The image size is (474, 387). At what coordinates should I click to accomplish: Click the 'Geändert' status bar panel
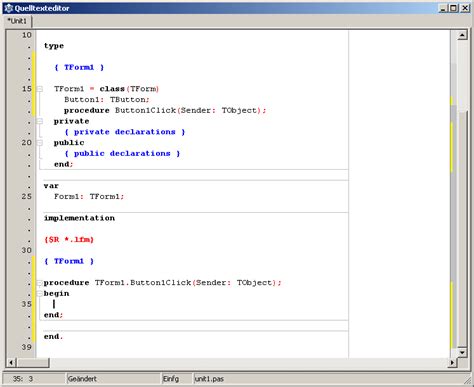pyautogui.click(x=113, y=379)
